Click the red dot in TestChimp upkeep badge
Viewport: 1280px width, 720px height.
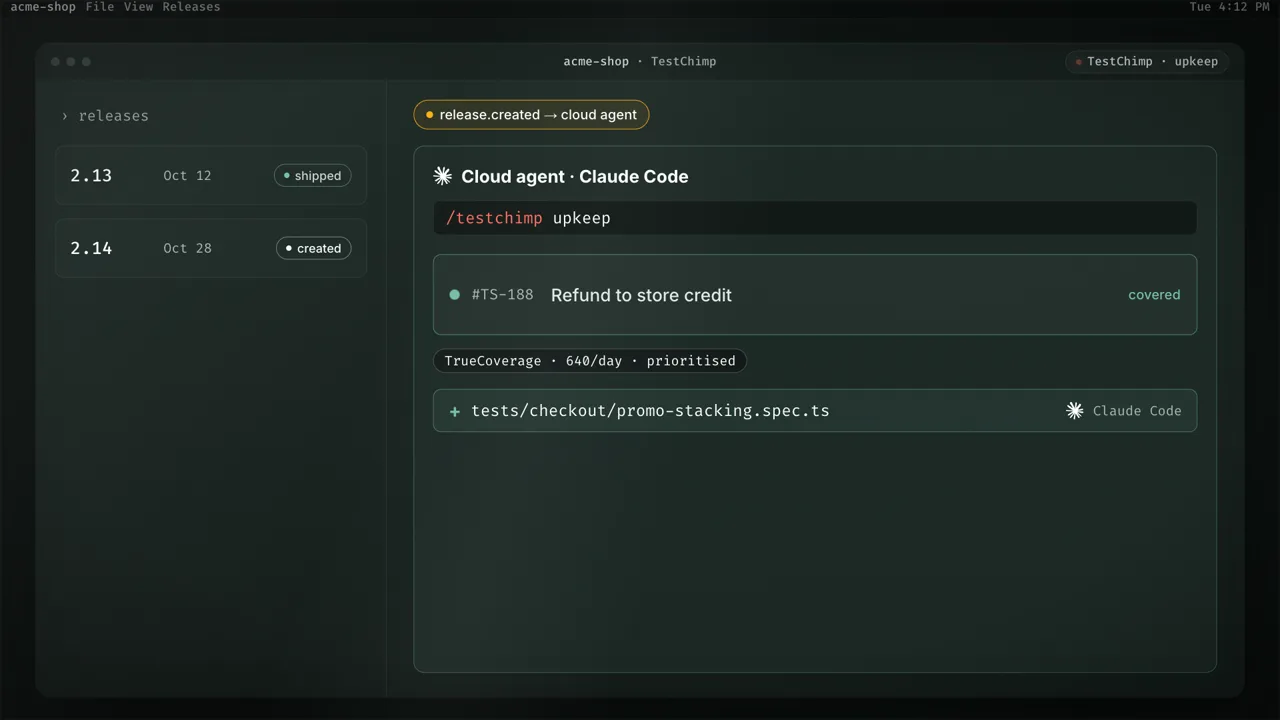pos(1078,62)
